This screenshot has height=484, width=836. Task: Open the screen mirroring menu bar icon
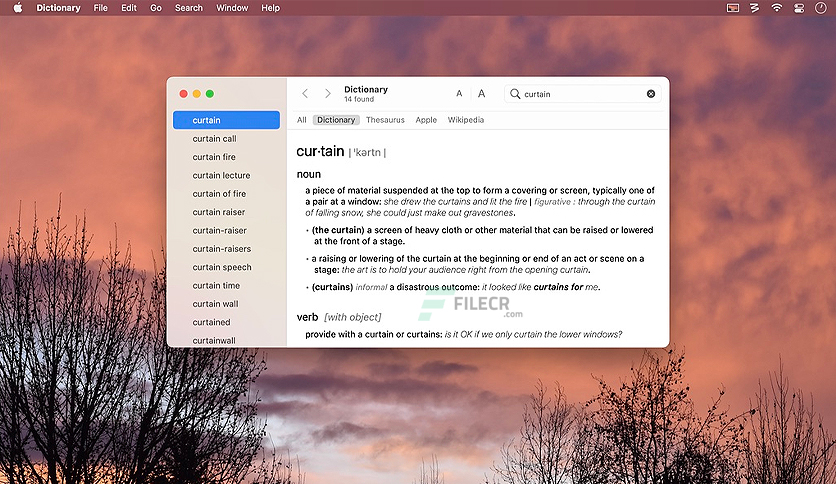click(733, 7)
